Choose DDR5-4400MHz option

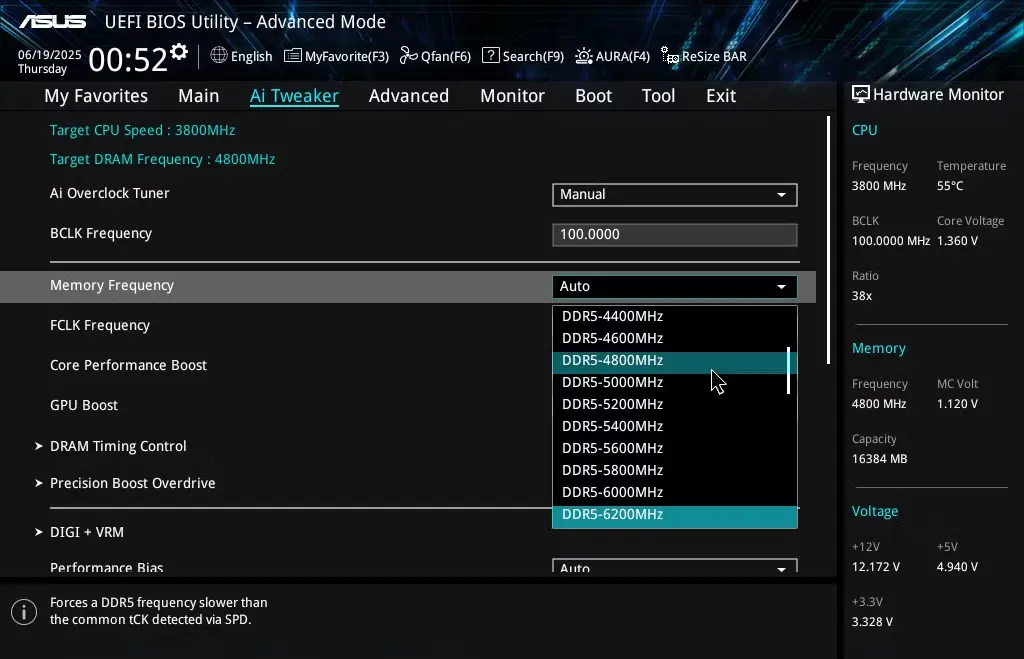point(675,316)
